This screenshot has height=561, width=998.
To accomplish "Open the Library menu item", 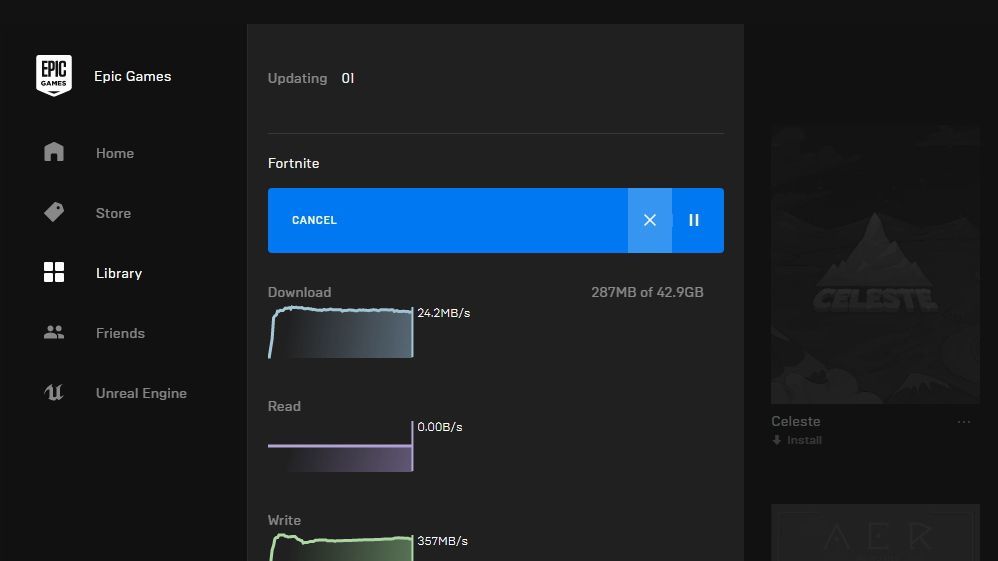I will point(119,273).
